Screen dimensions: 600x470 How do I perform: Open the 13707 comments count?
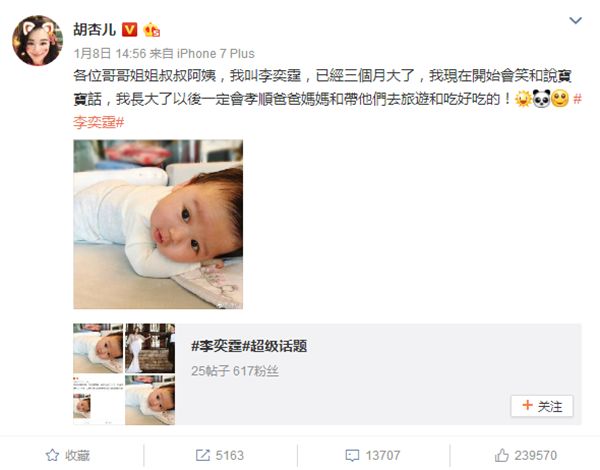click(x=383, y=455)
